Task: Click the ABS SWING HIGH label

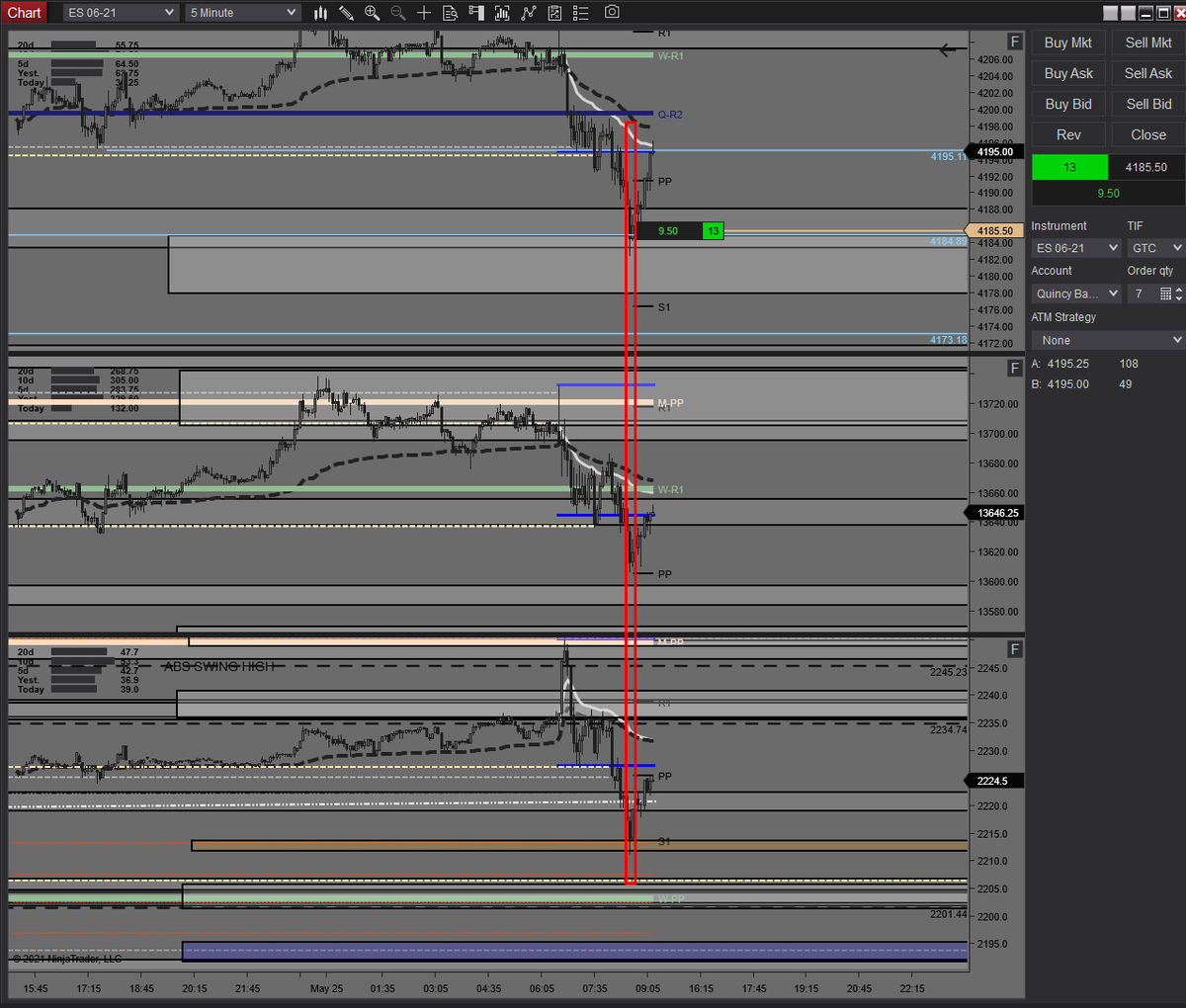Action: (x=218, y=667)
